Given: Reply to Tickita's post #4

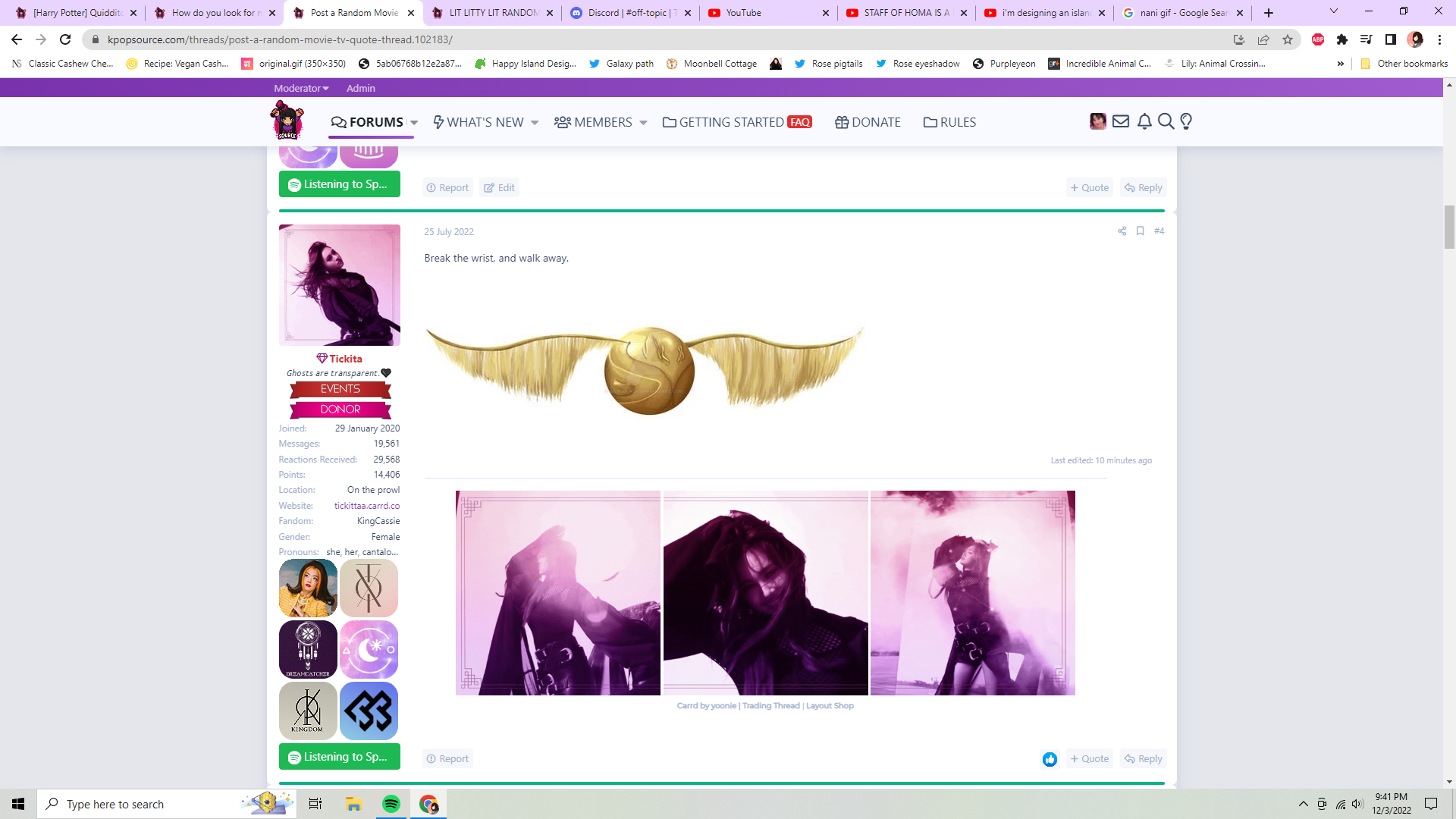Looking at the screenshot, I should click(1144, 759).
